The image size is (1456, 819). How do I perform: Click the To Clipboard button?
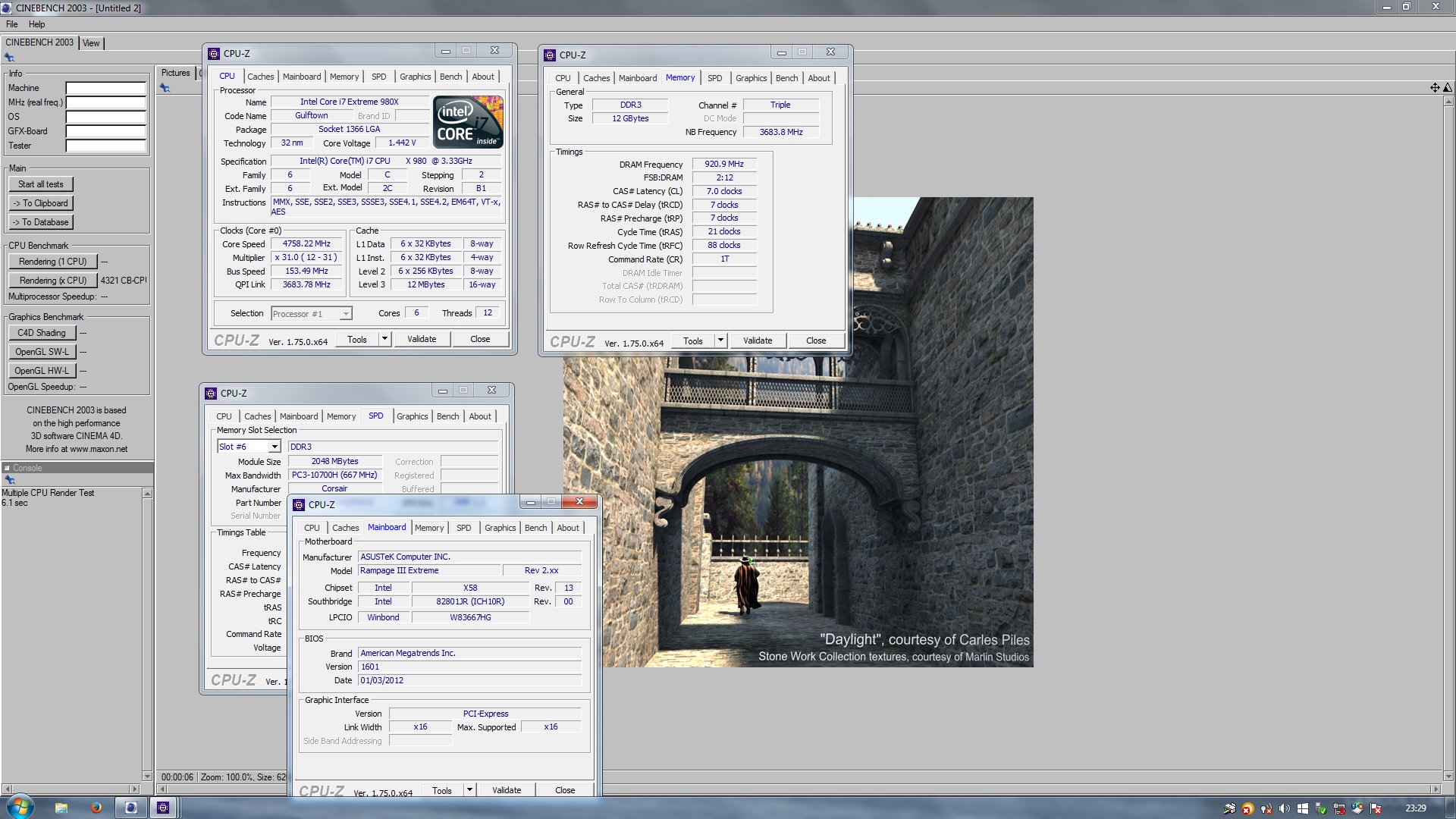41,203
